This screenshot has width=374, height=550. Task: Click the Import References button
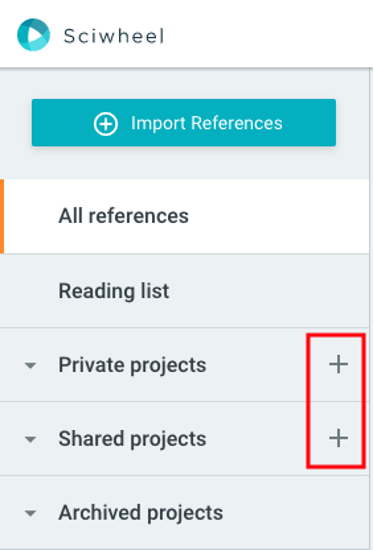coord(183,123)
